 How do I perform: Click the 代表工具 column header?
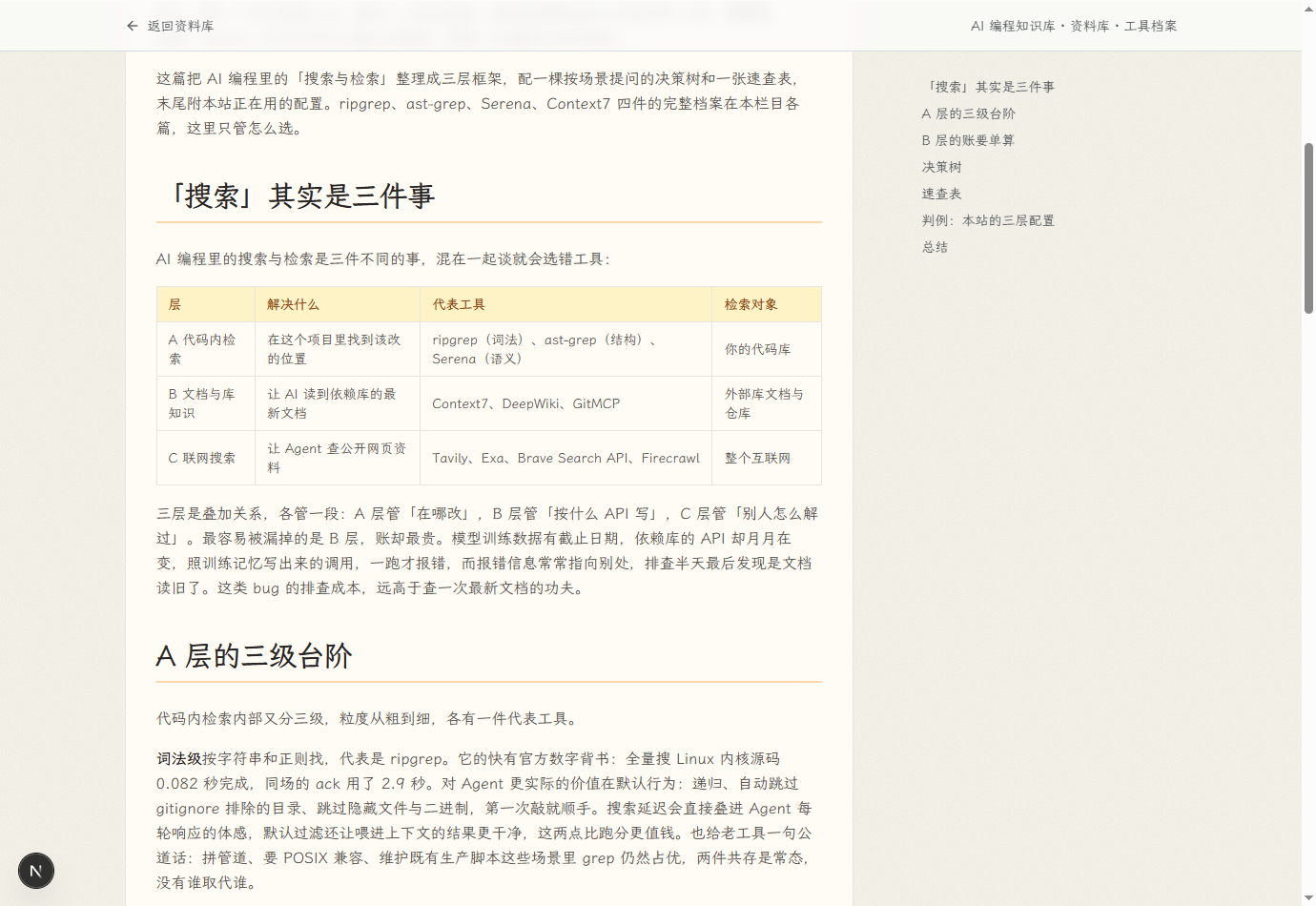(x=566, y=304)
